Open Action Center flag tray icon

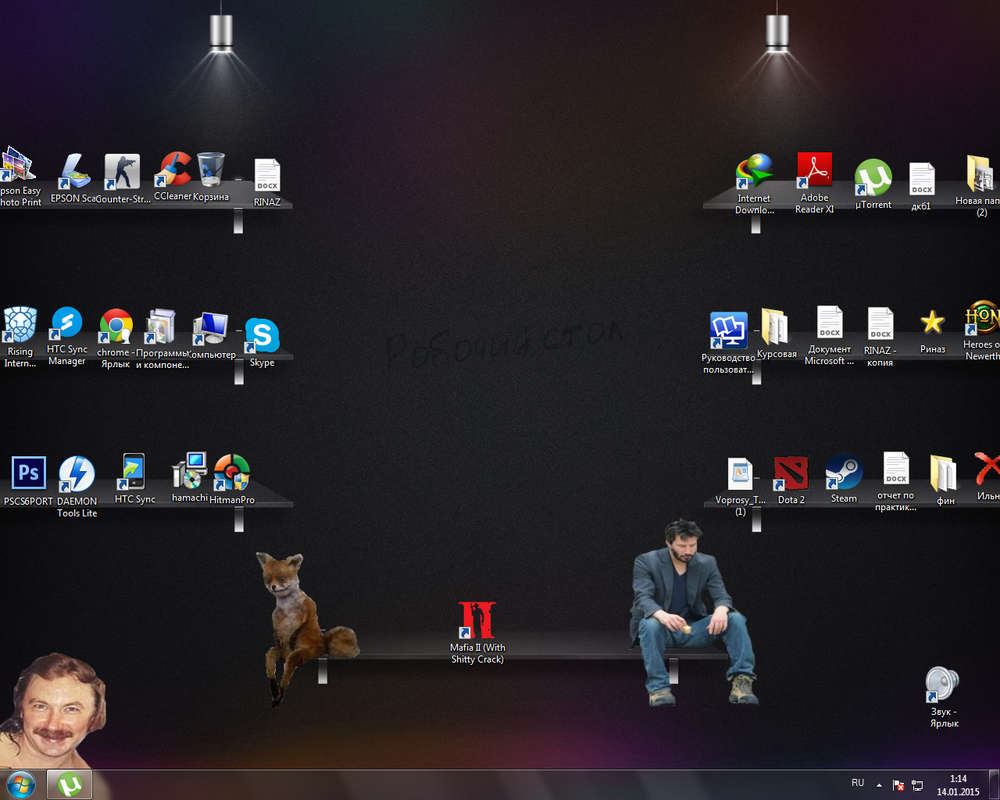898,785
